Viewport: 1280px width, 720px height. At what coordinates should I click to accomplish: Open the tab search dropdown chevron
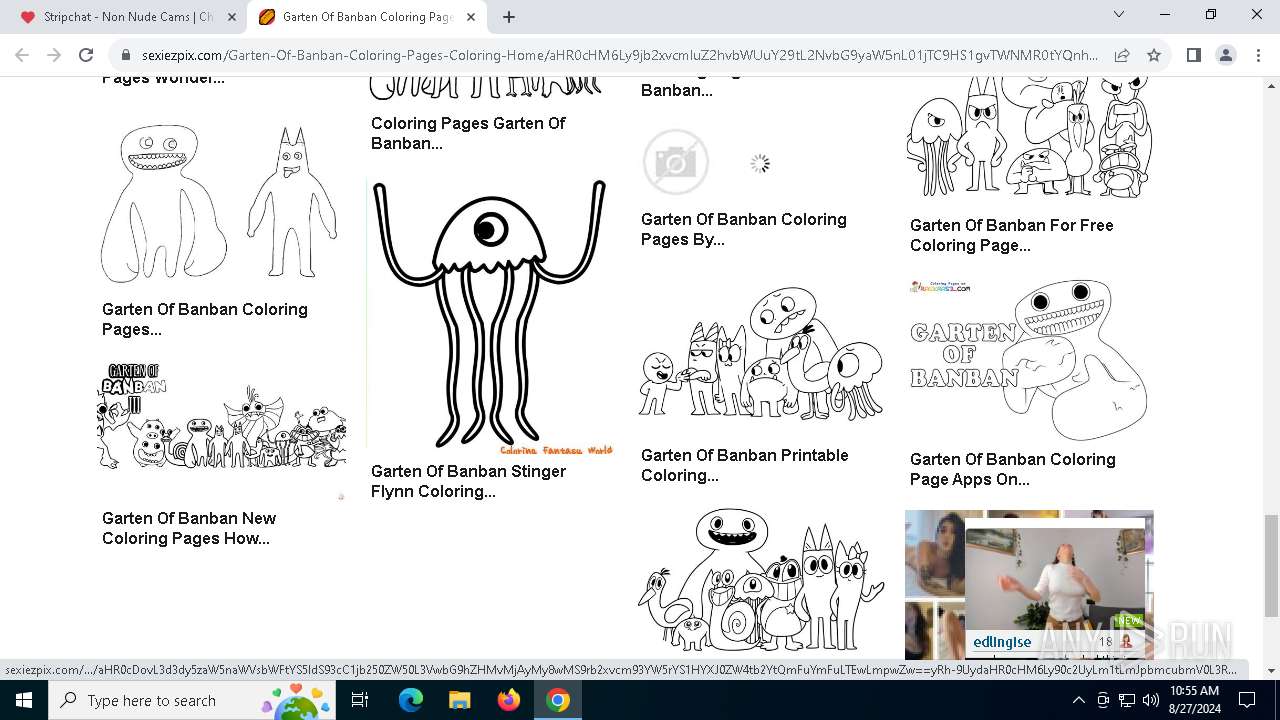[1119, 15]
